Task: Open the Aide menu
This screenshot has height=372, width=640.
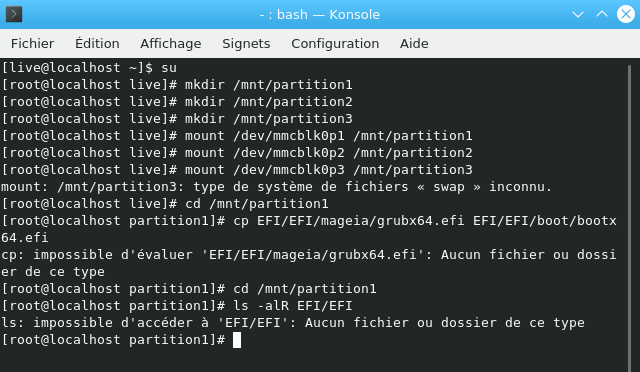Action: pos(414,43)
